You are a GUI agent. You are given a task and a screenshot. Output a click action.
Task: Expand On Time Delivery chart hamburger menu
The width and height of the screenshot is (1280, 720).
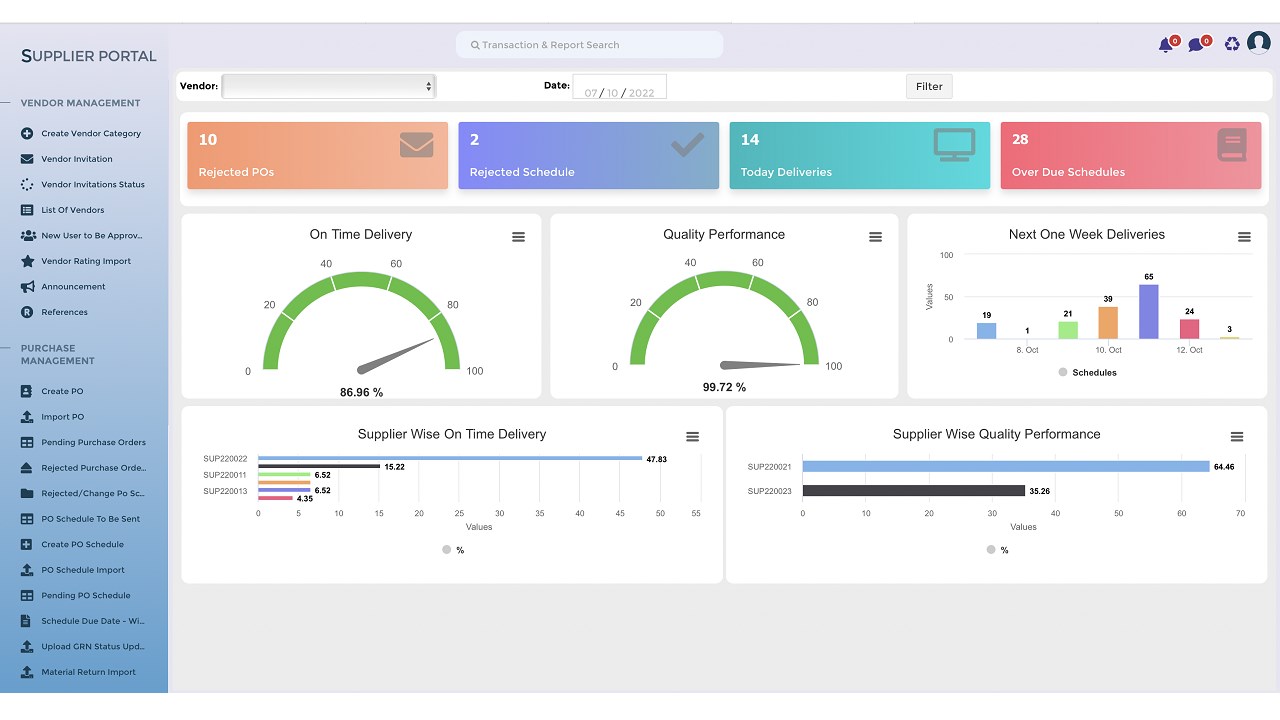click(x=518, y=237)
